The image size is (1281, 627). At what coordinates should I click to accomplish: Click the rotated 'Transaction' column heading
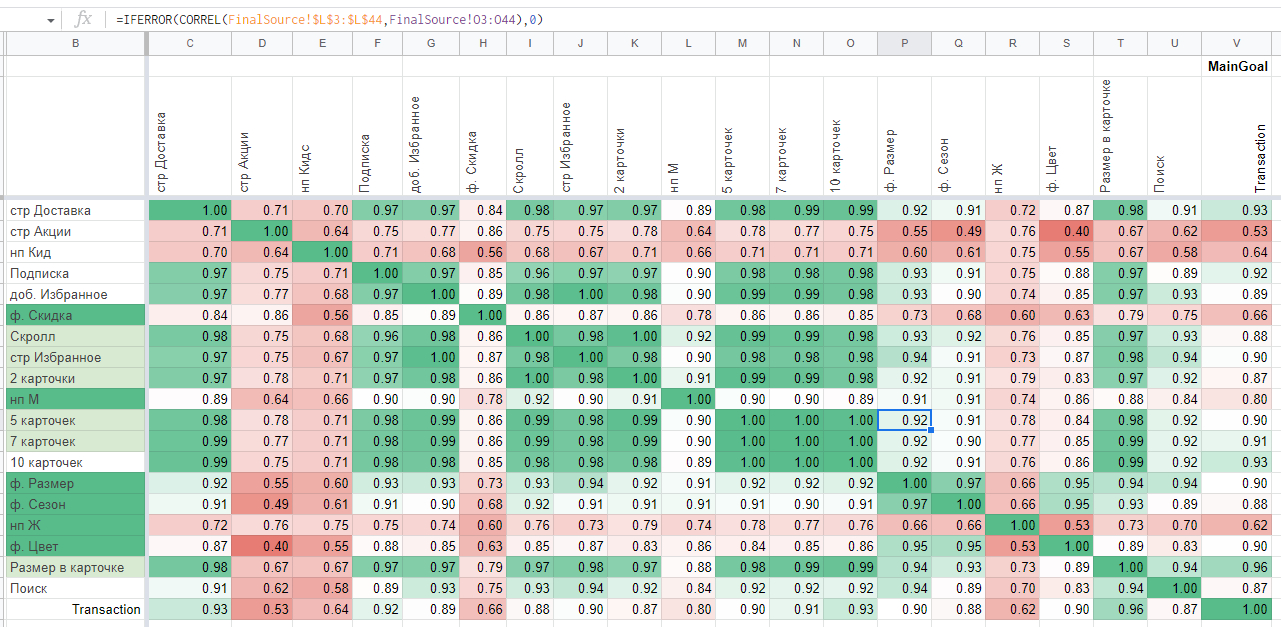(x=1260, y=158)
